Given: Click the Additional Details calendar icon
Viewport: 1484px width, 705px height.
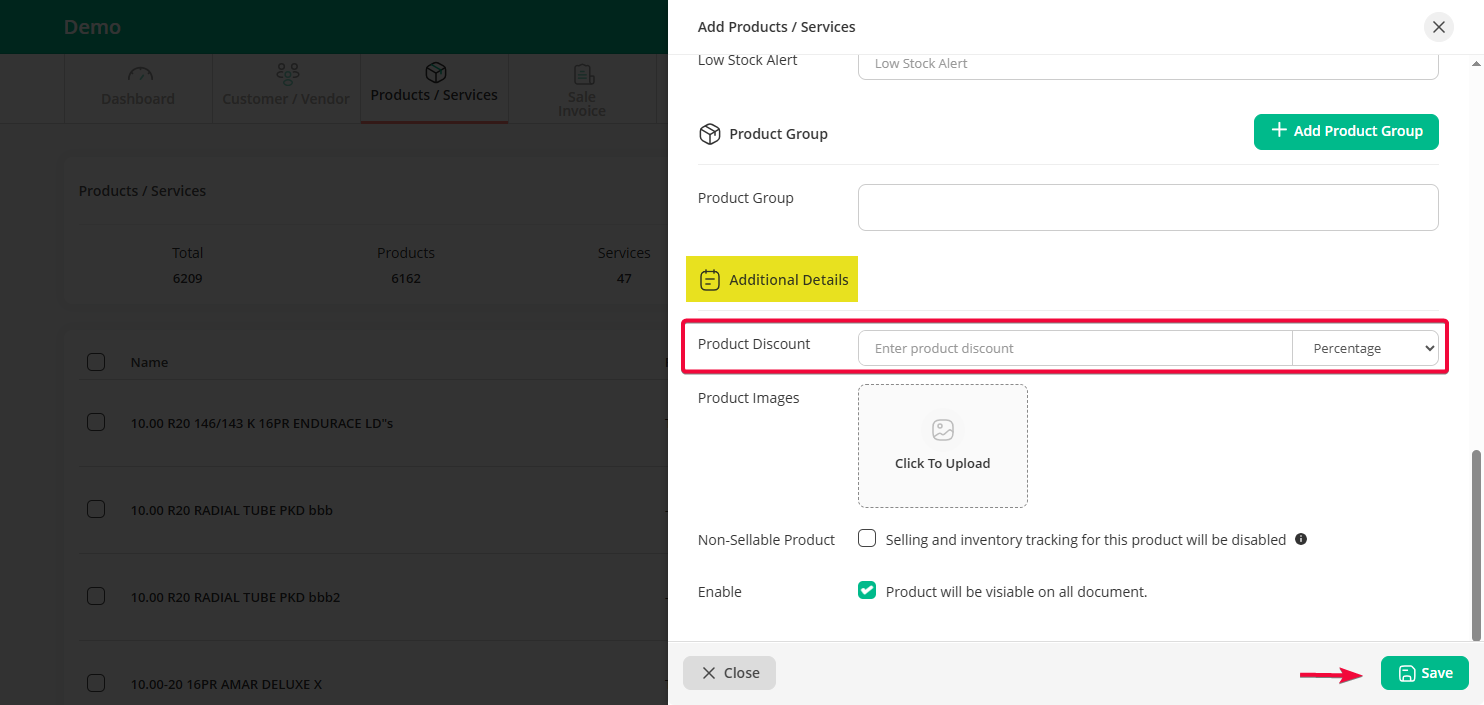Looking at the screenshot, I should click(x=710, y=280).
